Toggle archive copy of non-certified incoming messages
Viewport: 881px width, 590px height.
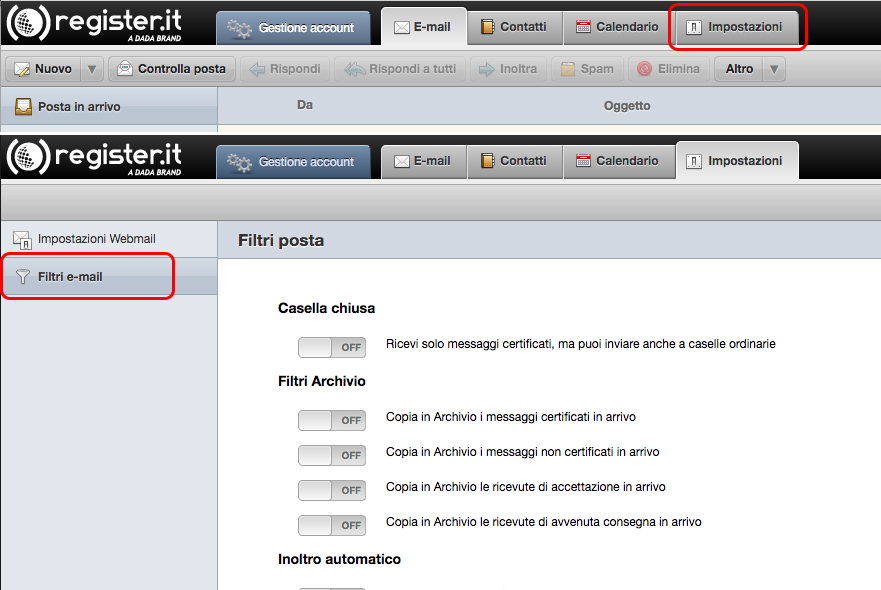click(331, 455)
